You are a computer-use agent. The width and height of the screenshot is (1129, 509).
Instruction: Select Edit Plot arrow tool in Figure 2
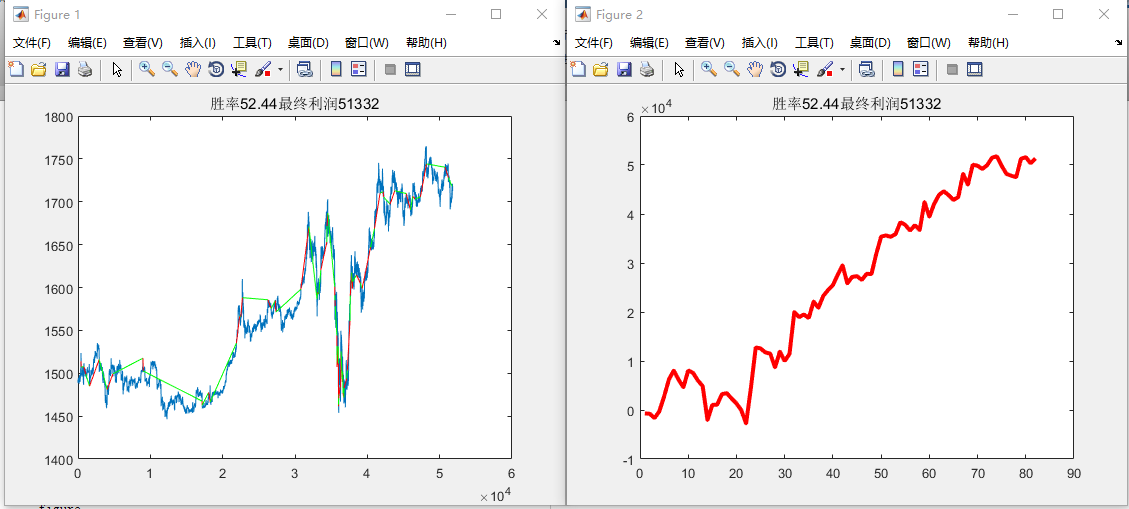click(680, 69)
